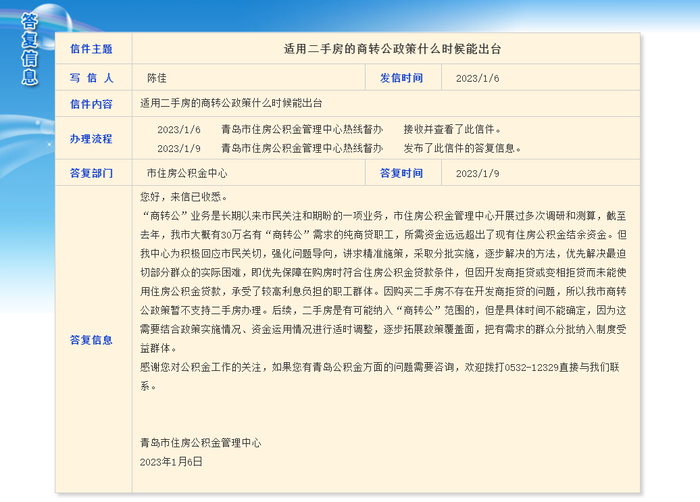Viewport: 700px width, 502px height.
Task: Click the 写信人 label
Action: 91,78
